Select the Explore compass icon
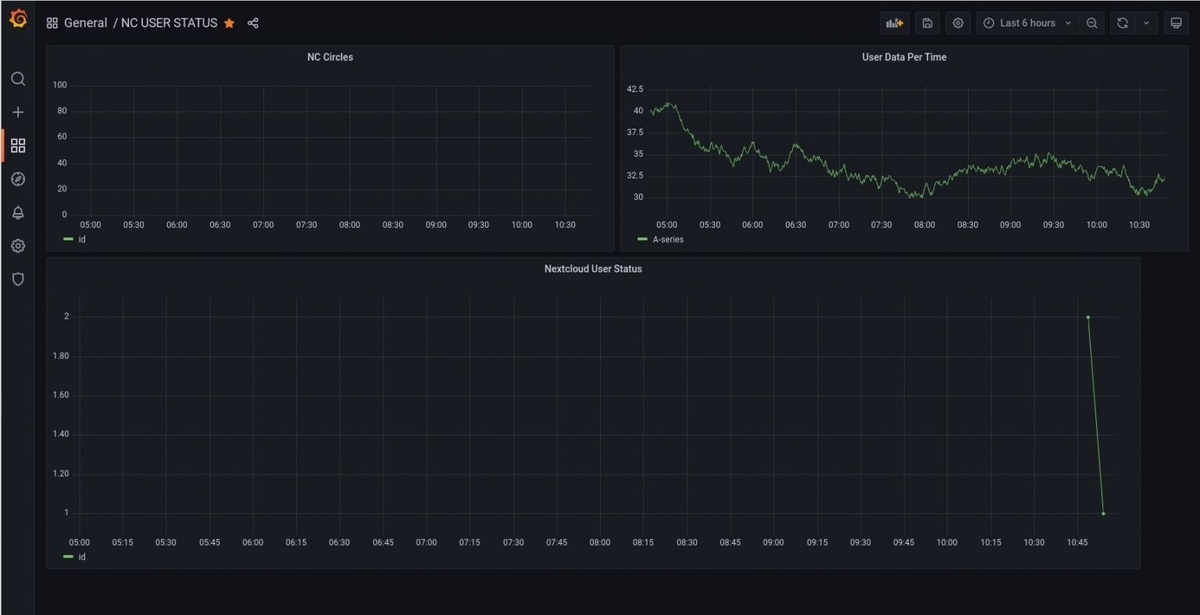The image size is (1200, 615). tap(17, 178)
